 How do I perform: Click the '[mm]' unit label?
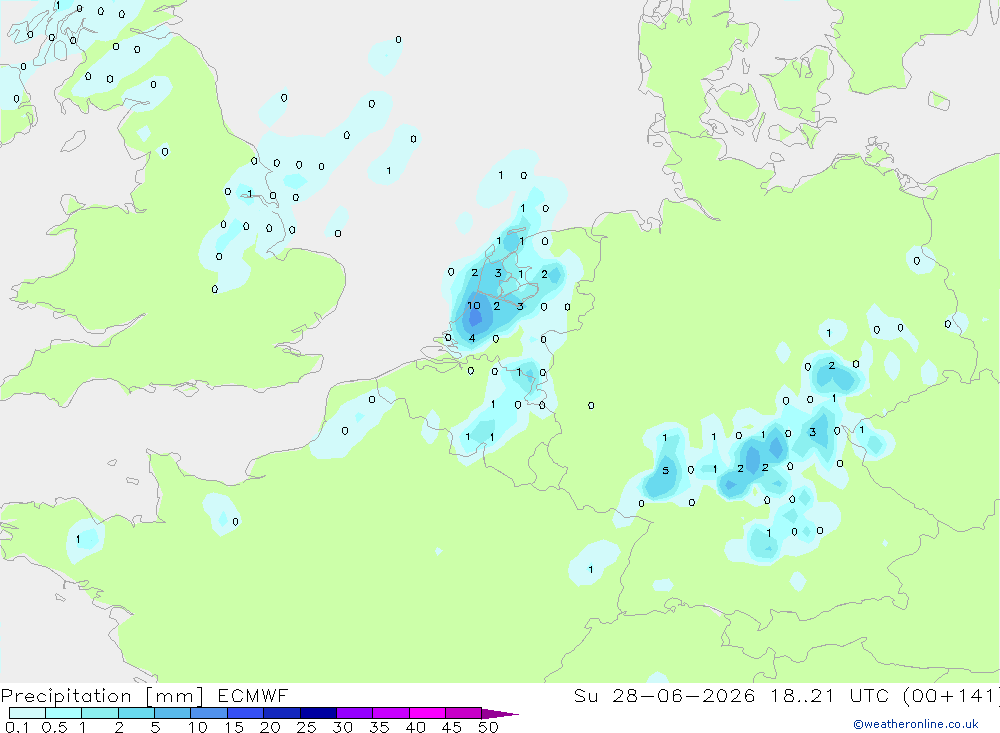click(174, 695)
